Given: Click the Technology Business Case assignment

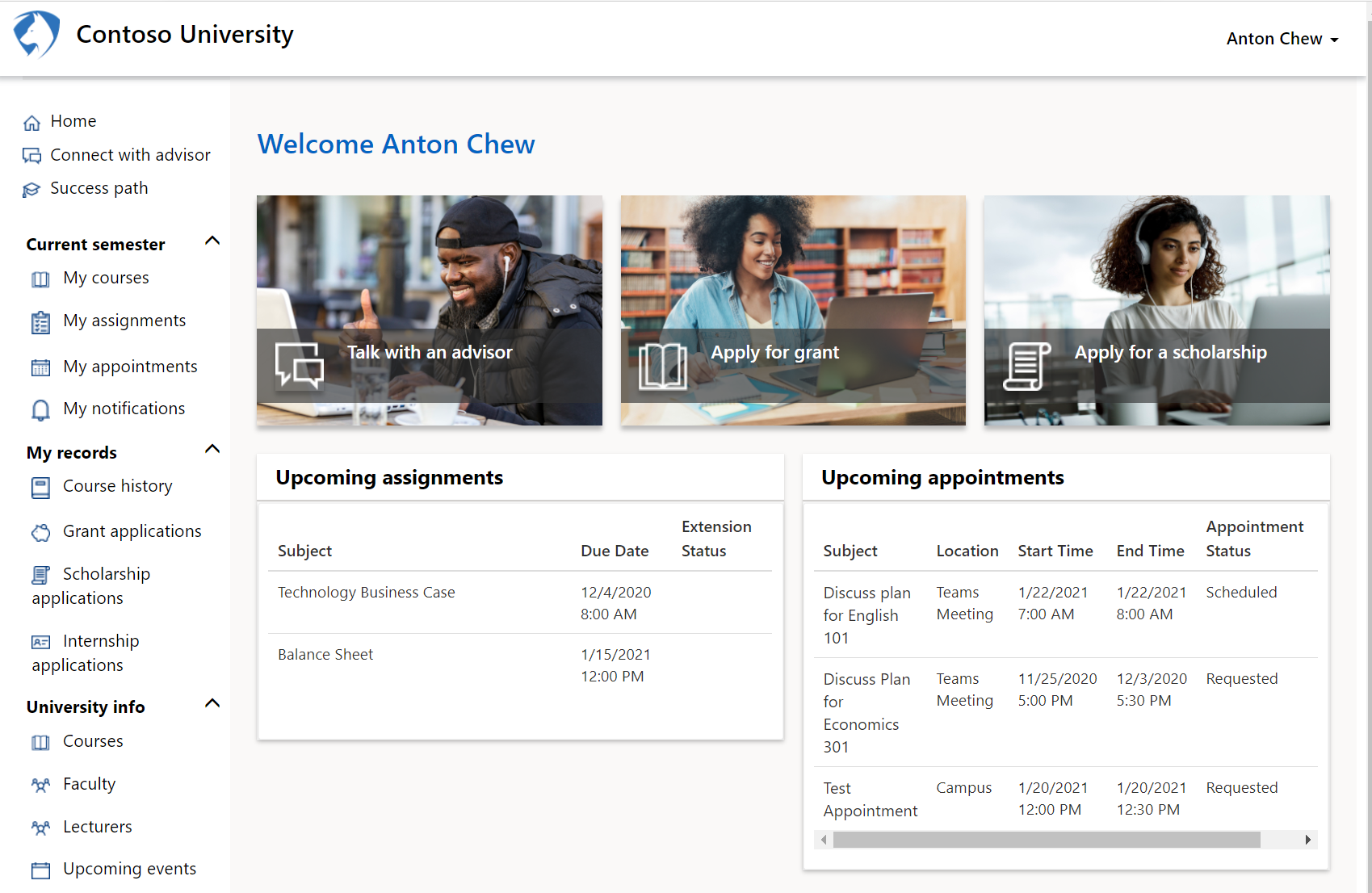Looking at the screenshot, I should pos(366,592).
